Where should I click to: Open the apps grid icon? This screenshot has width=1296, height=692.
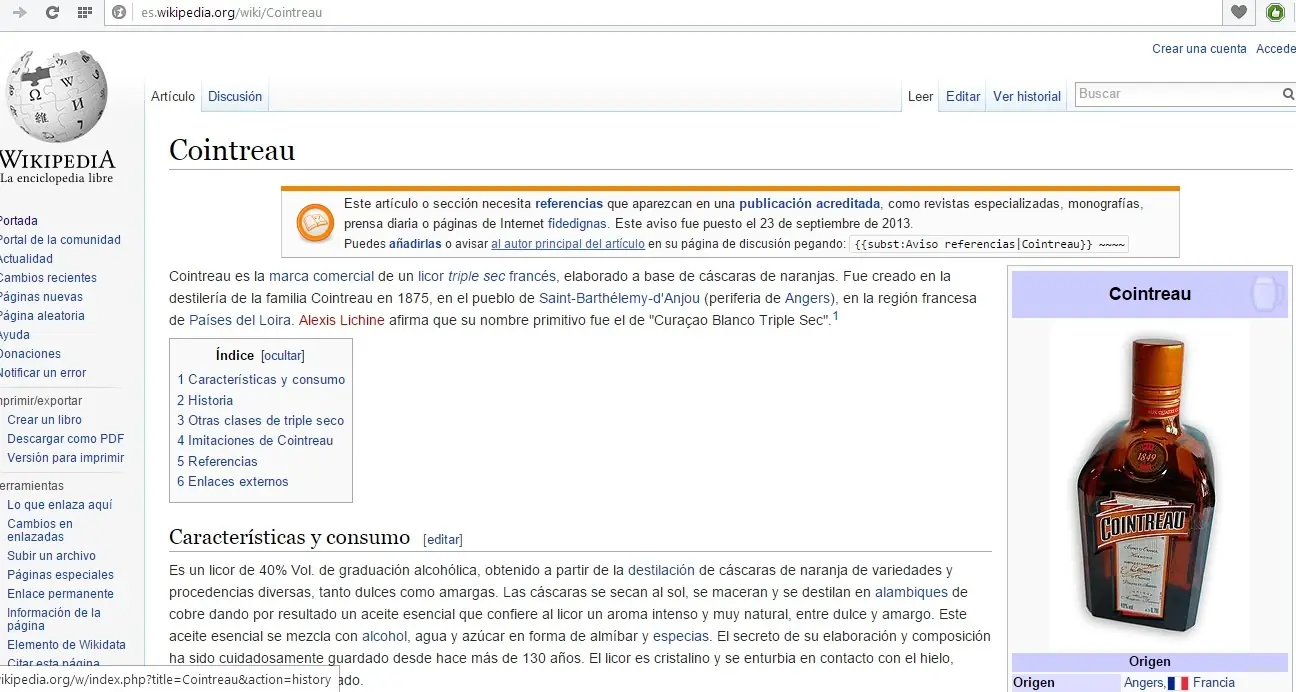click(x=85, y=13)
